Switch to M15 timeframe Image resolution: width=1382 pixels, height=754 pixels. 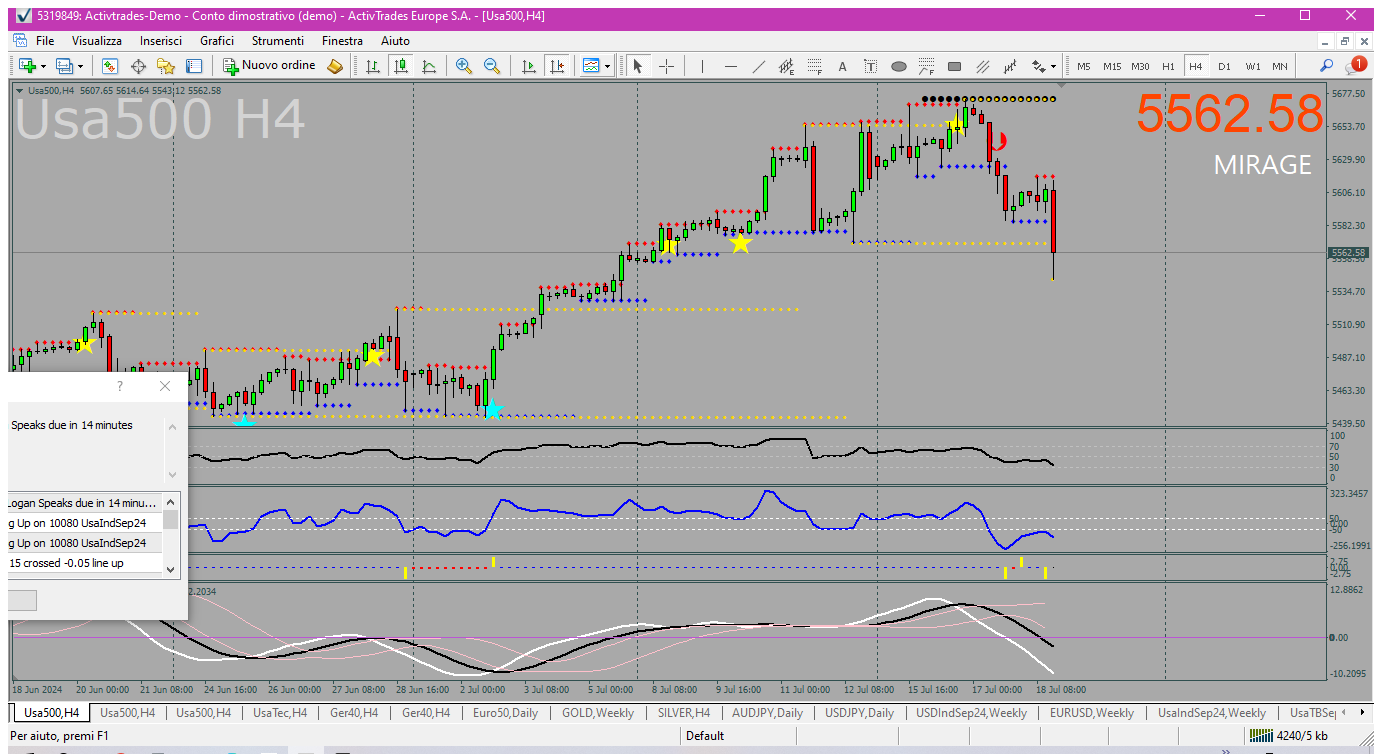(1112, 66)
